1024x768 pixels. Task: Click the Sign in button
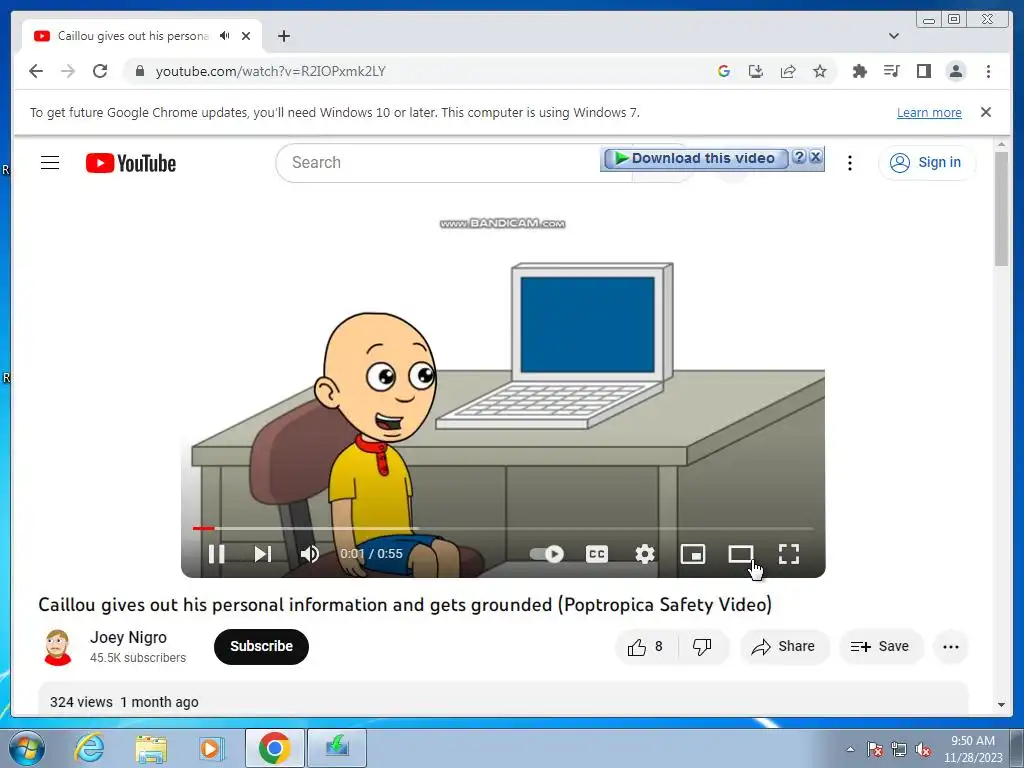point(927,163)
